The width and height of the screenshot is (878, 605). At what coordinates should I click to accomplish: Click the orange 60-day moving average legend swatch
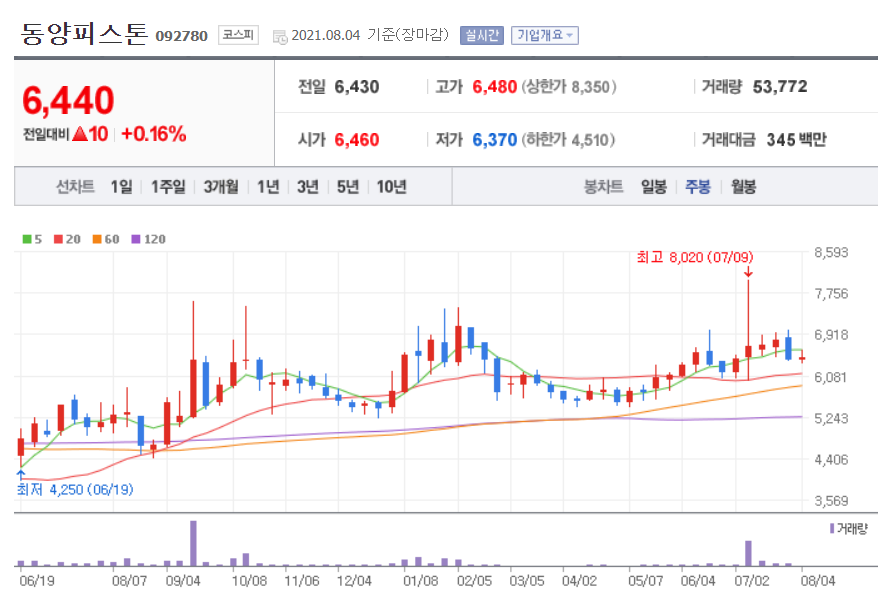(x=97, y=239)
